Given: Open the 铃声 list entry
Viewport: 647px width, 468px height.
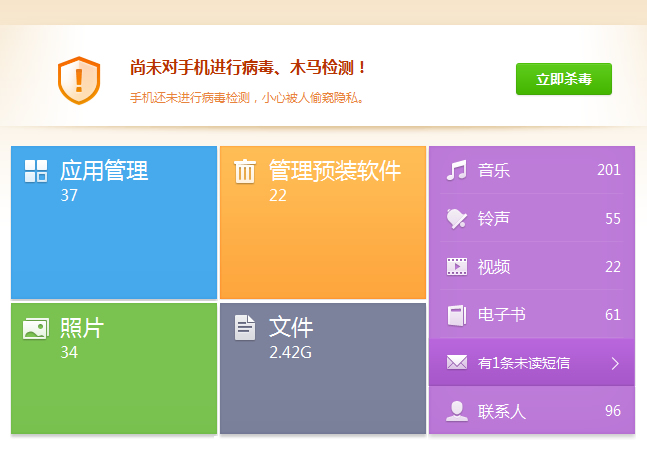Looking at the screenshot, I should [532, 218].
